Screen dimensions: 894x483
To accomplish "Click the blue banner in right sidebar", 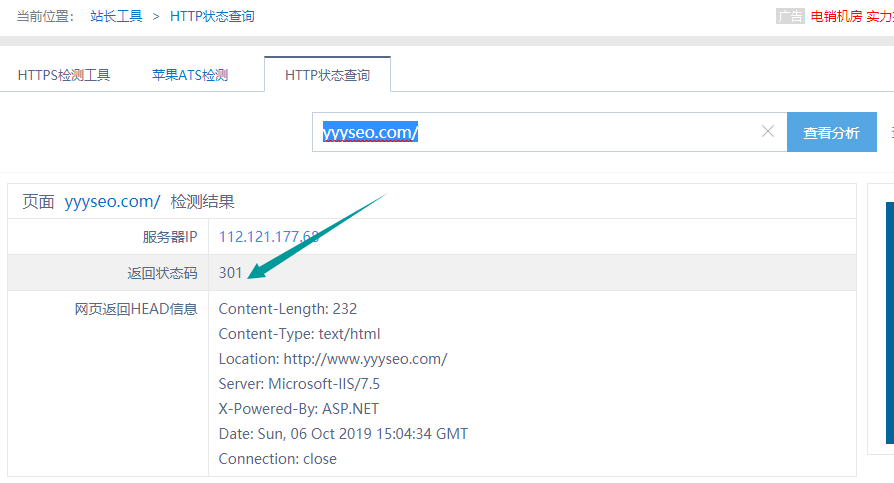I will coord(888,320).
